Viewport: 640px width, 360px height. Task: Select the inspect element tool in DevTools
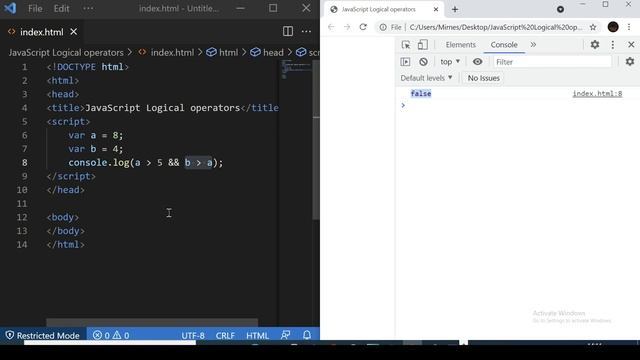coord(406,44)
